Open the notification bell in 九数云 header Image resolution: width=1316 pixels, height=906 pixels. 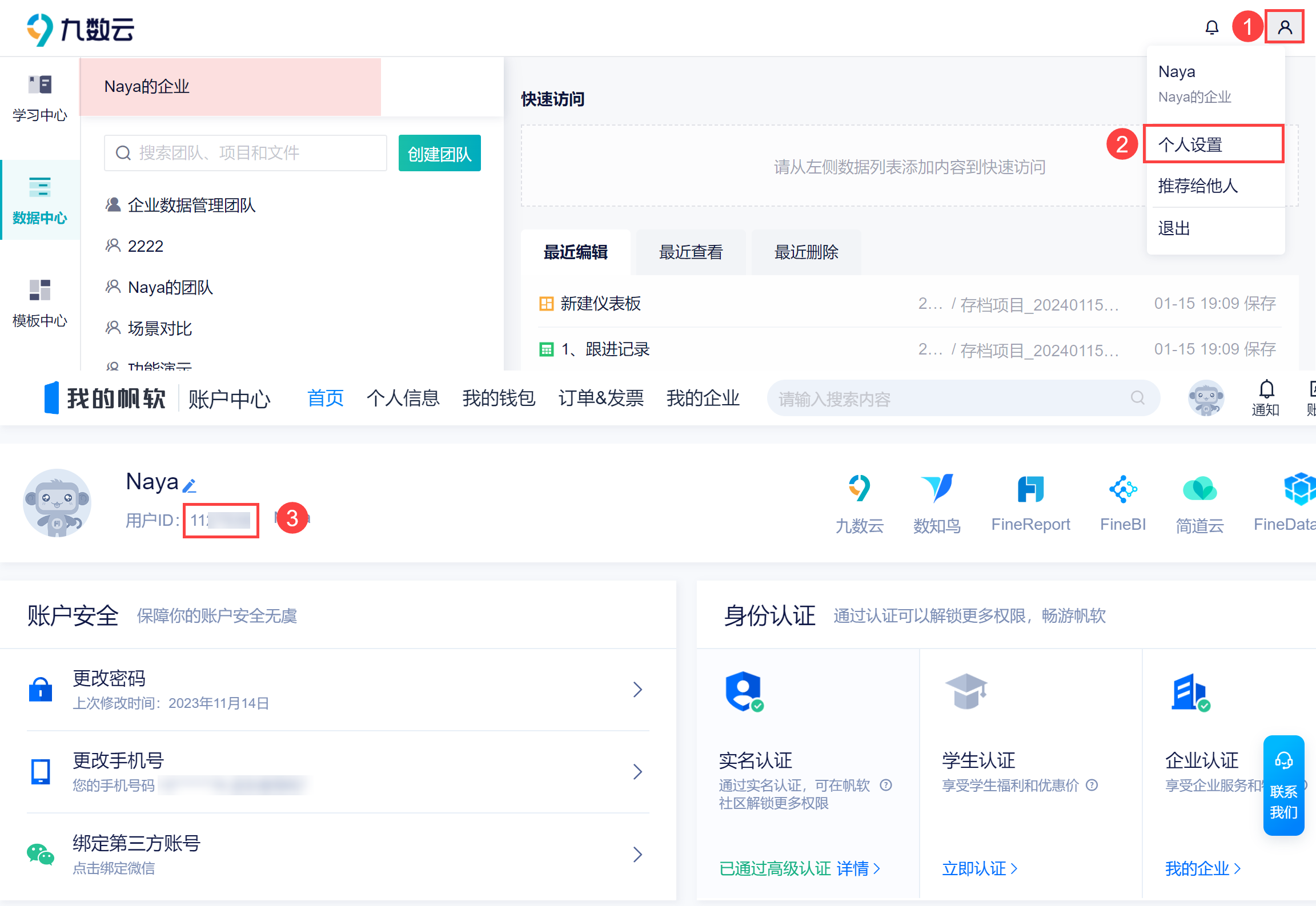pyautogui.click(x=1211, y=27)
